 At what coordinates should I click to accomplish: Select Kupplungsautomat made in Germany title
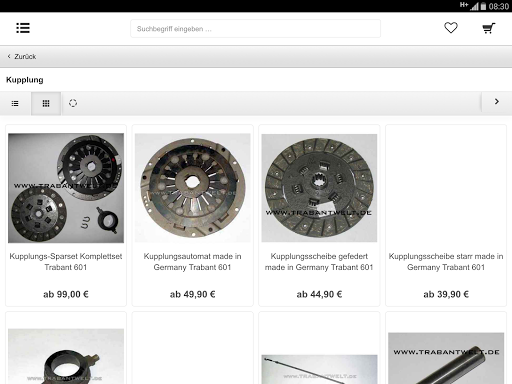click(193, 262)
